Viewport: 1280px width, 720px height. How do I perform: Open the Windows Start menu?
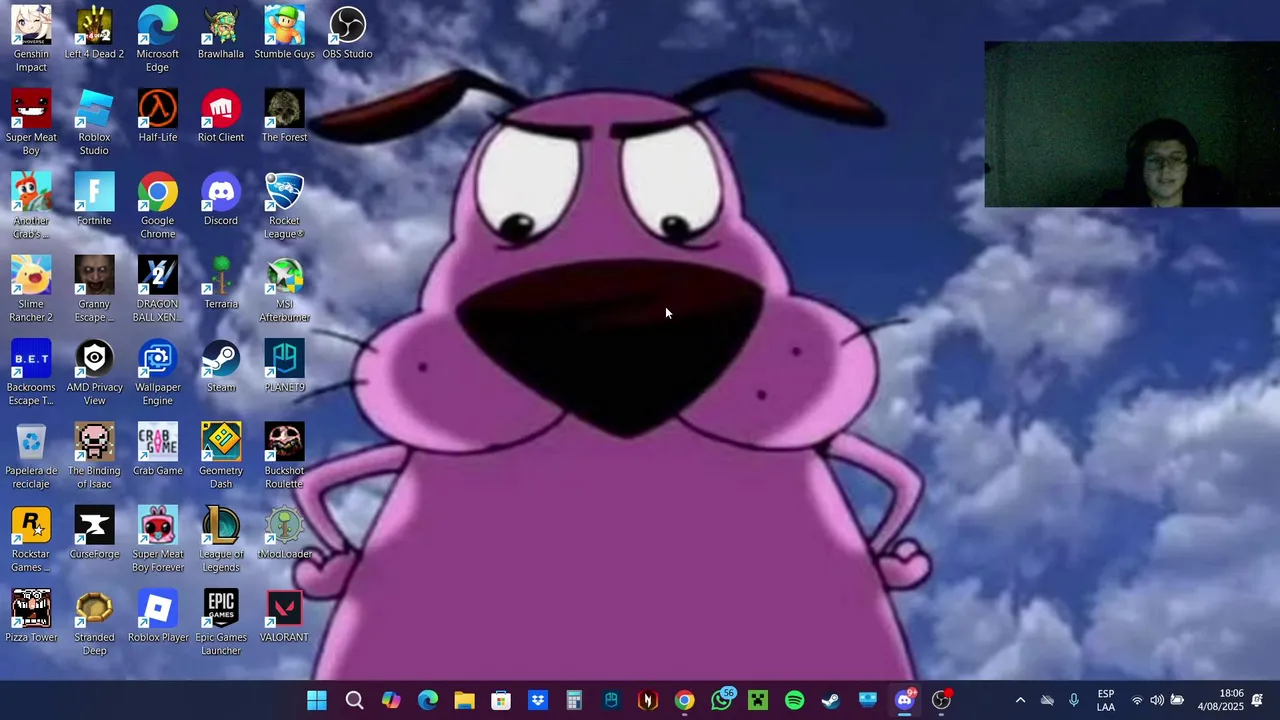(317, 700)
